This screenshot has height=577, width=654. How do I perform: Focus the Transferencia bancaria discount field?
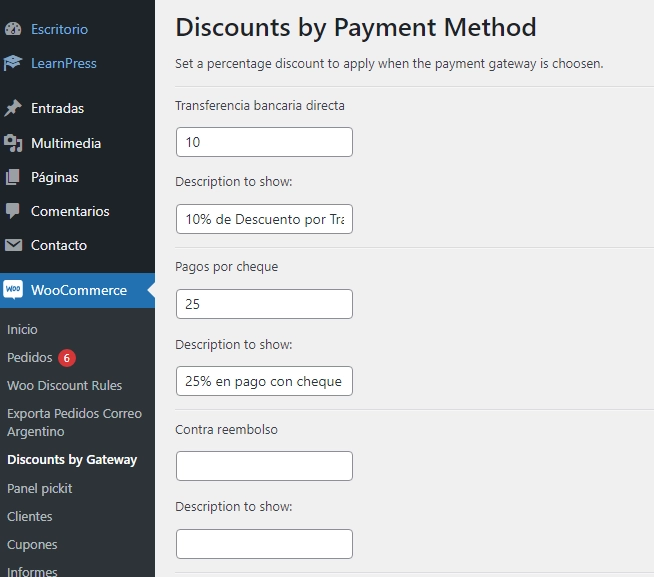(264, 142)
